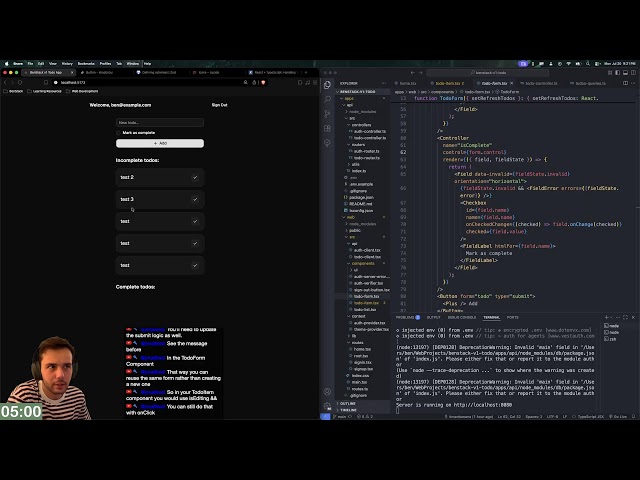Click the Add todo button

click(x=160, y=143)
